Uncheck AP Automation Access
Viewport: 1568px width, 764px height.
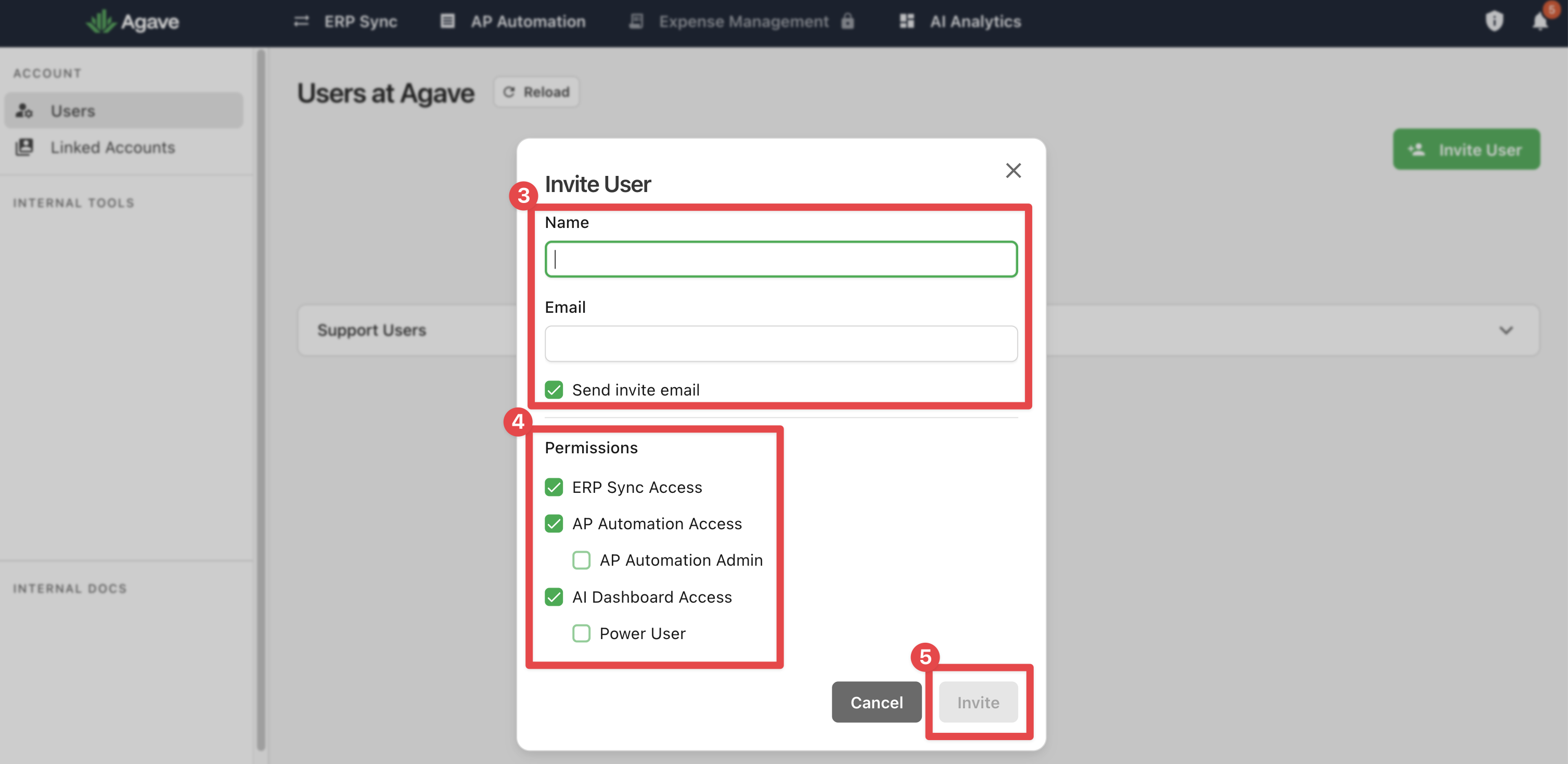[554, 524]
